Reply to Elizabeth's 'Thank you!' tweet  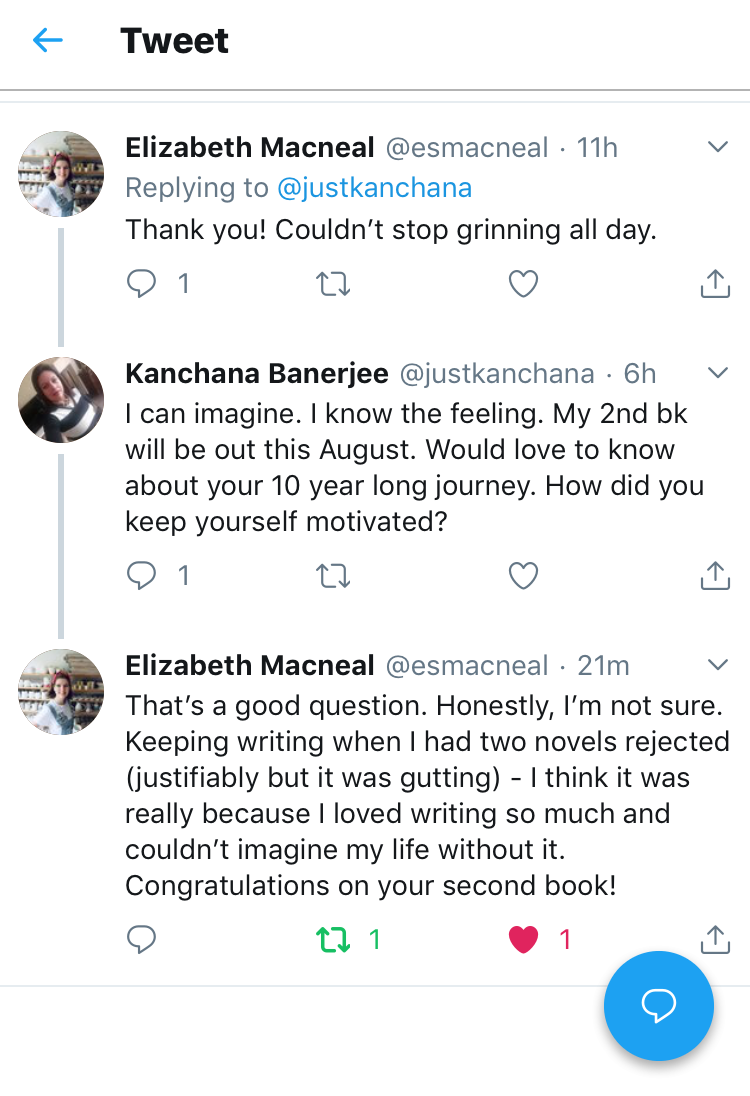tap(143, 285)
